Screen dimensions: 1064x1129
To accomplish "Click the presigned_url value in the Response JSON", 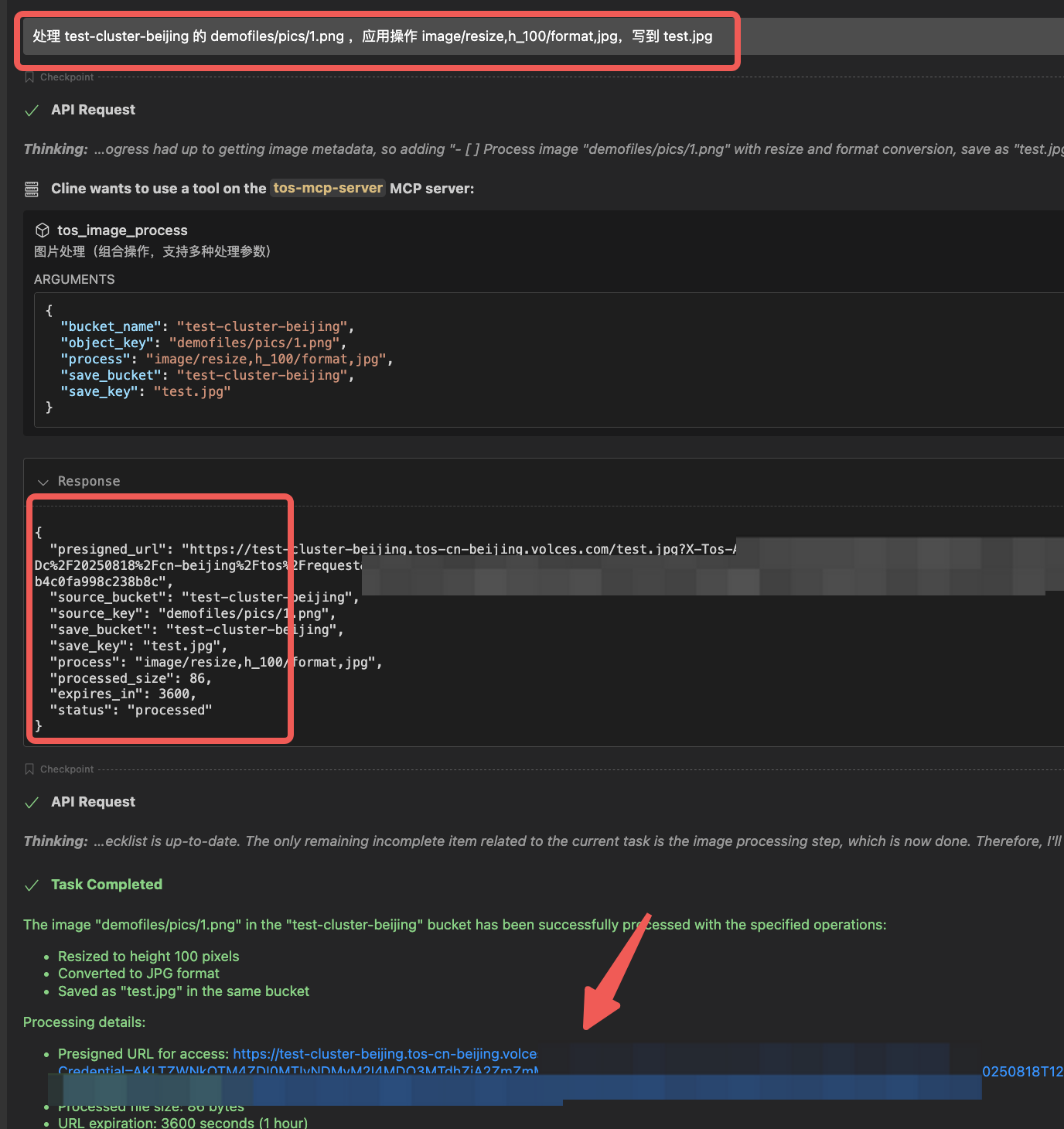I will (x=456, y=549).
